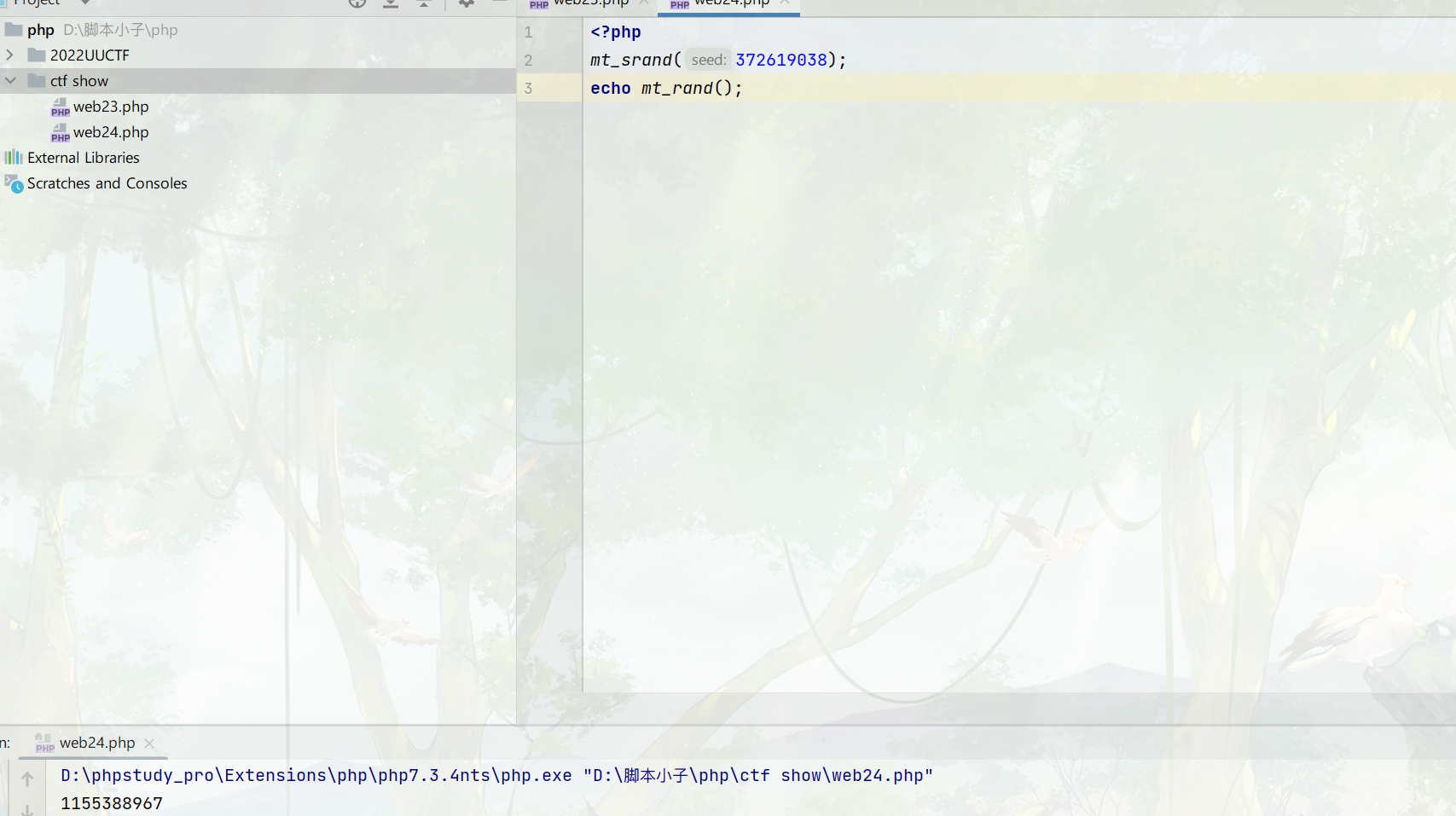Click the php.exe command line in console
Viewport: 1456px width, 816px height.
point(497,776)
